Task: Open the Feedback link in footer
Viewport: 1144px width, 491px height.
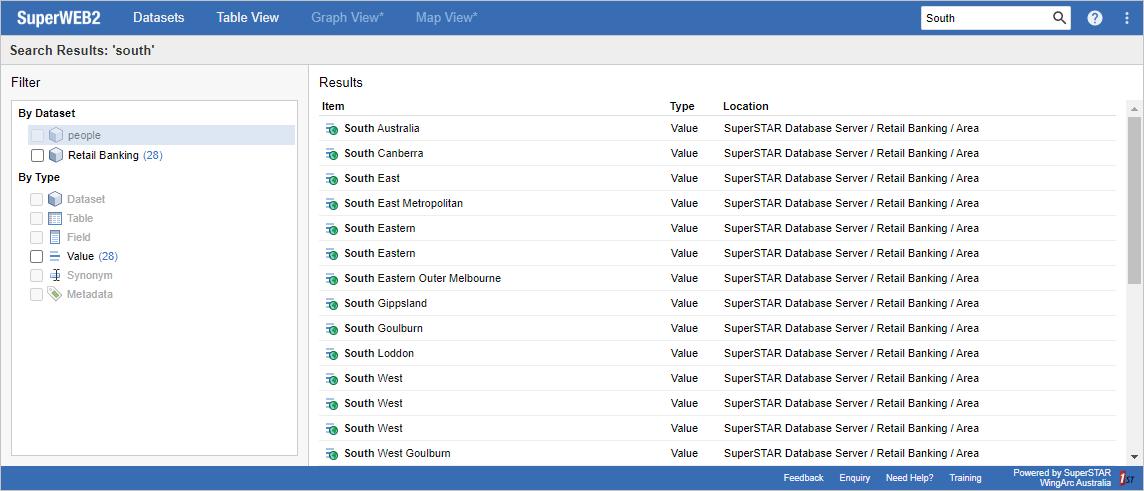Action: (x=803, y=478)
